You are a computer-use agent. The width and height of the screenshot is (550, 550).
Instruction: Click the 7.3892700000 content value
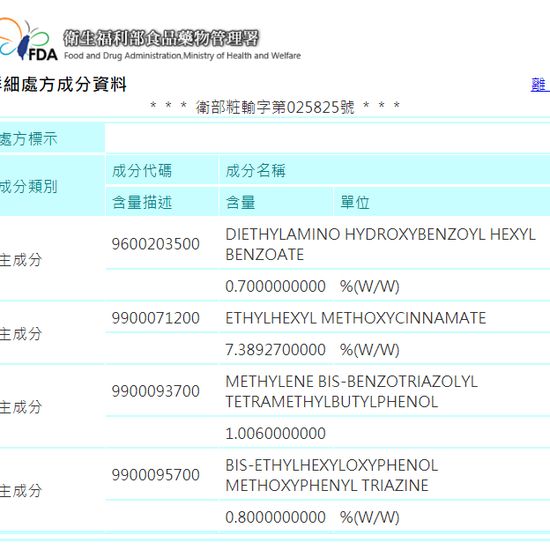275,350
